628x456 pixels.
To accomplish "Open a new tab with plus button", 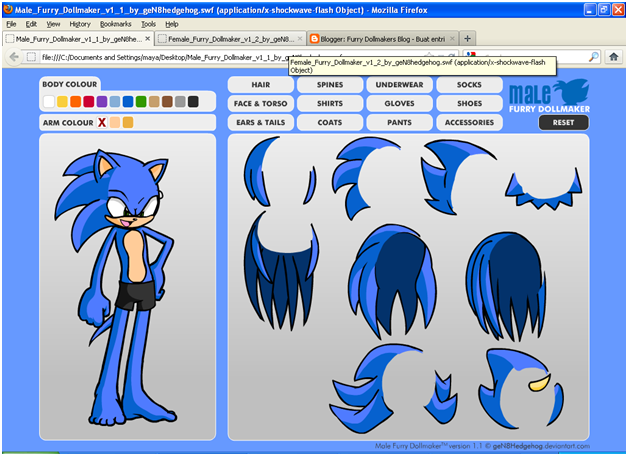I will coord(467,38).
